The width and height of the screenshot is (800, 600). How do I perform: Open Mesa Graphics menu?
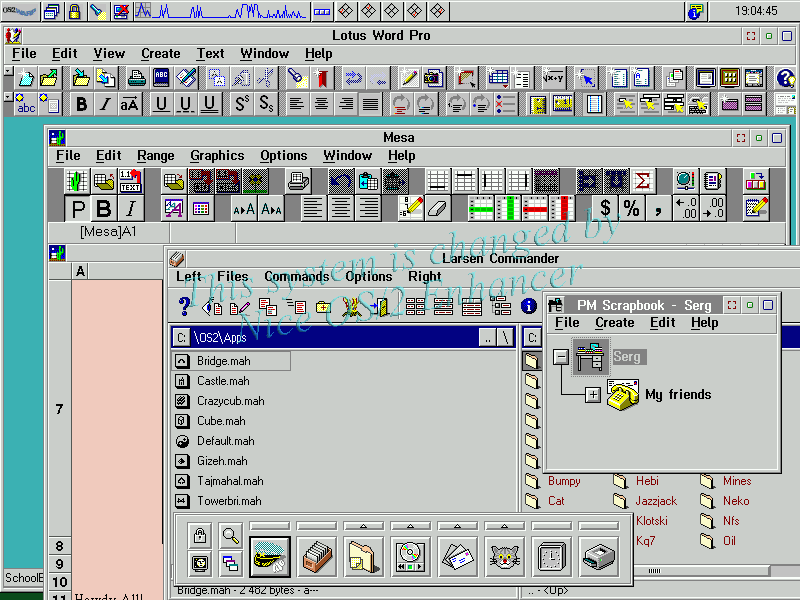217,156
